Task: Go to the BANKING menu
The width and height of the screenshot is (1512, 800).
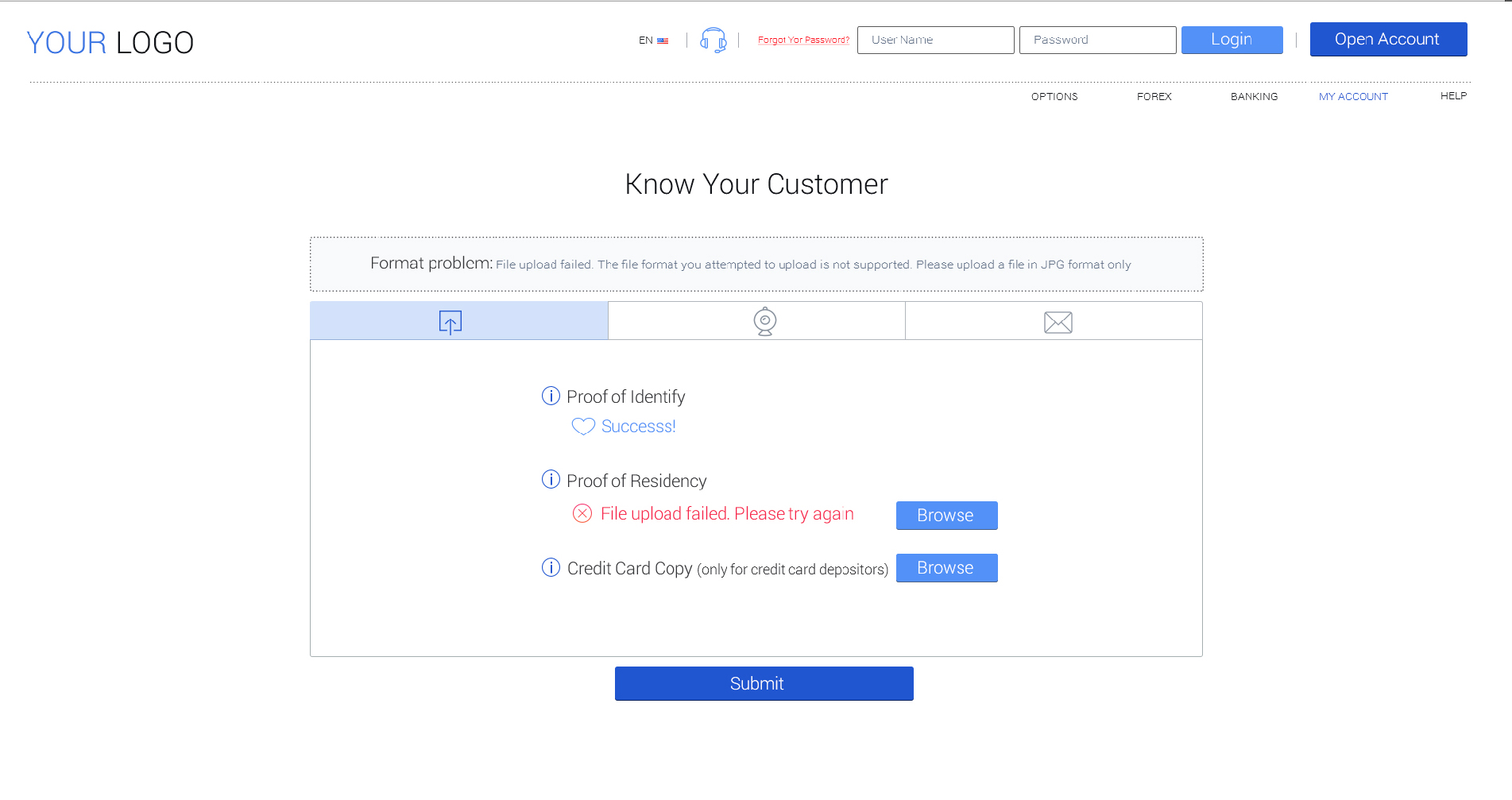Action: pyautogui.click(x=1254, y=96)
